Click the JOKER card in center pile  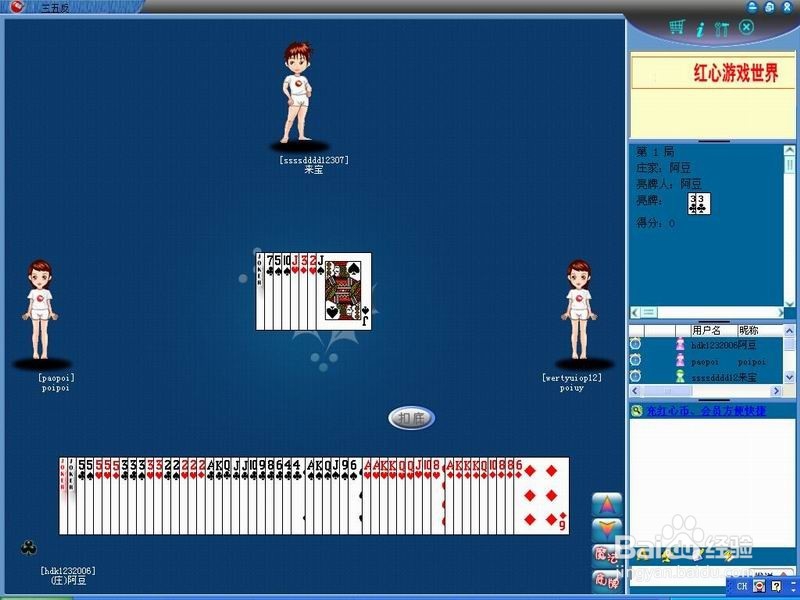(x=260, y=291)
